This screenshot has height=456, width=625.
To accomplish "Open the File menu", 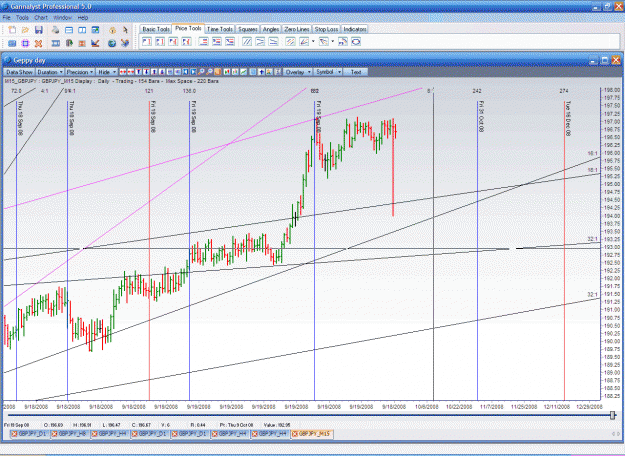I will 6,18.
